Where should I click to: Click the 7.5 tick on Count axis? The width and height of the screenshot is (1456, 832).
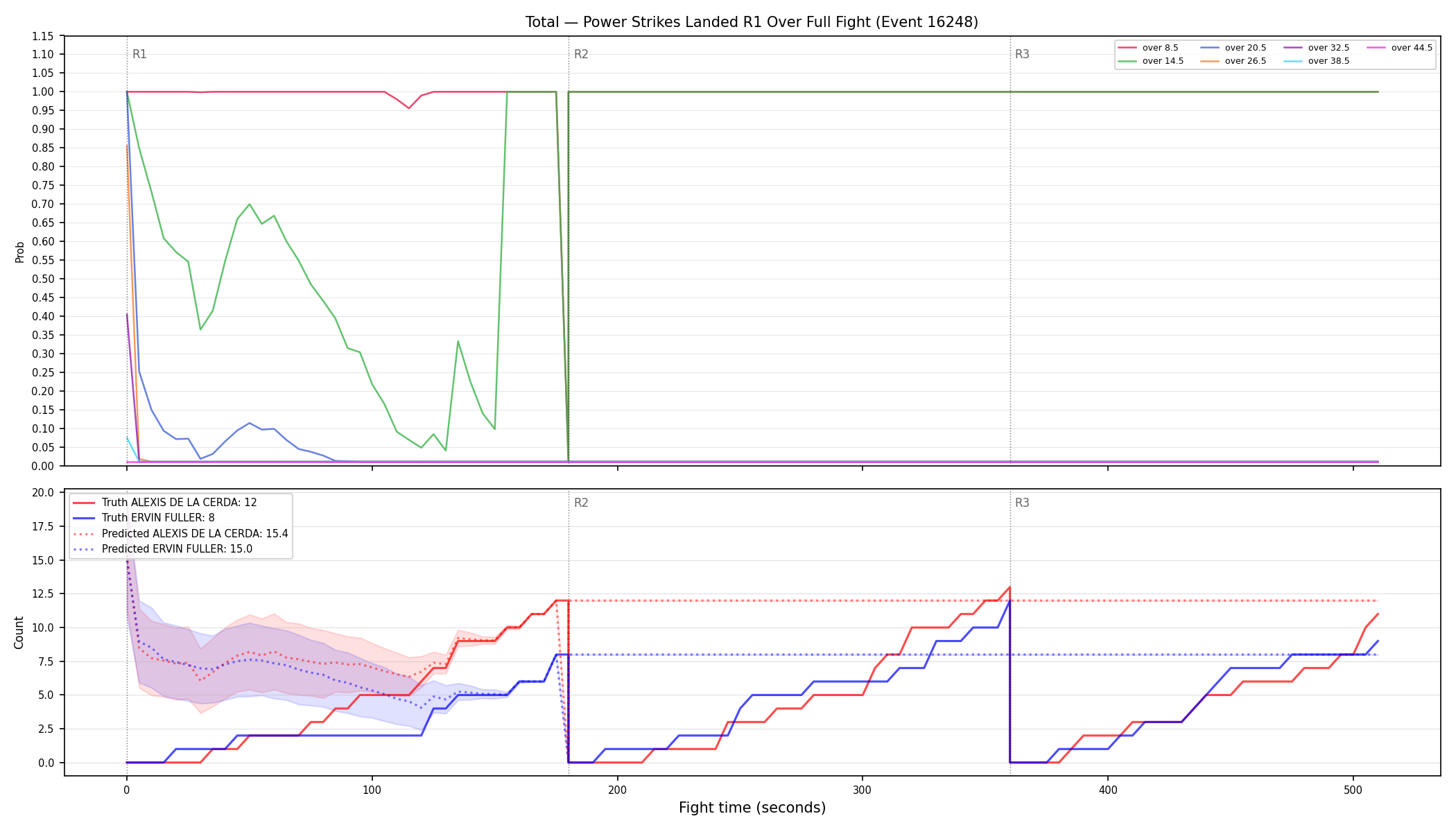[x=46, y=662]
